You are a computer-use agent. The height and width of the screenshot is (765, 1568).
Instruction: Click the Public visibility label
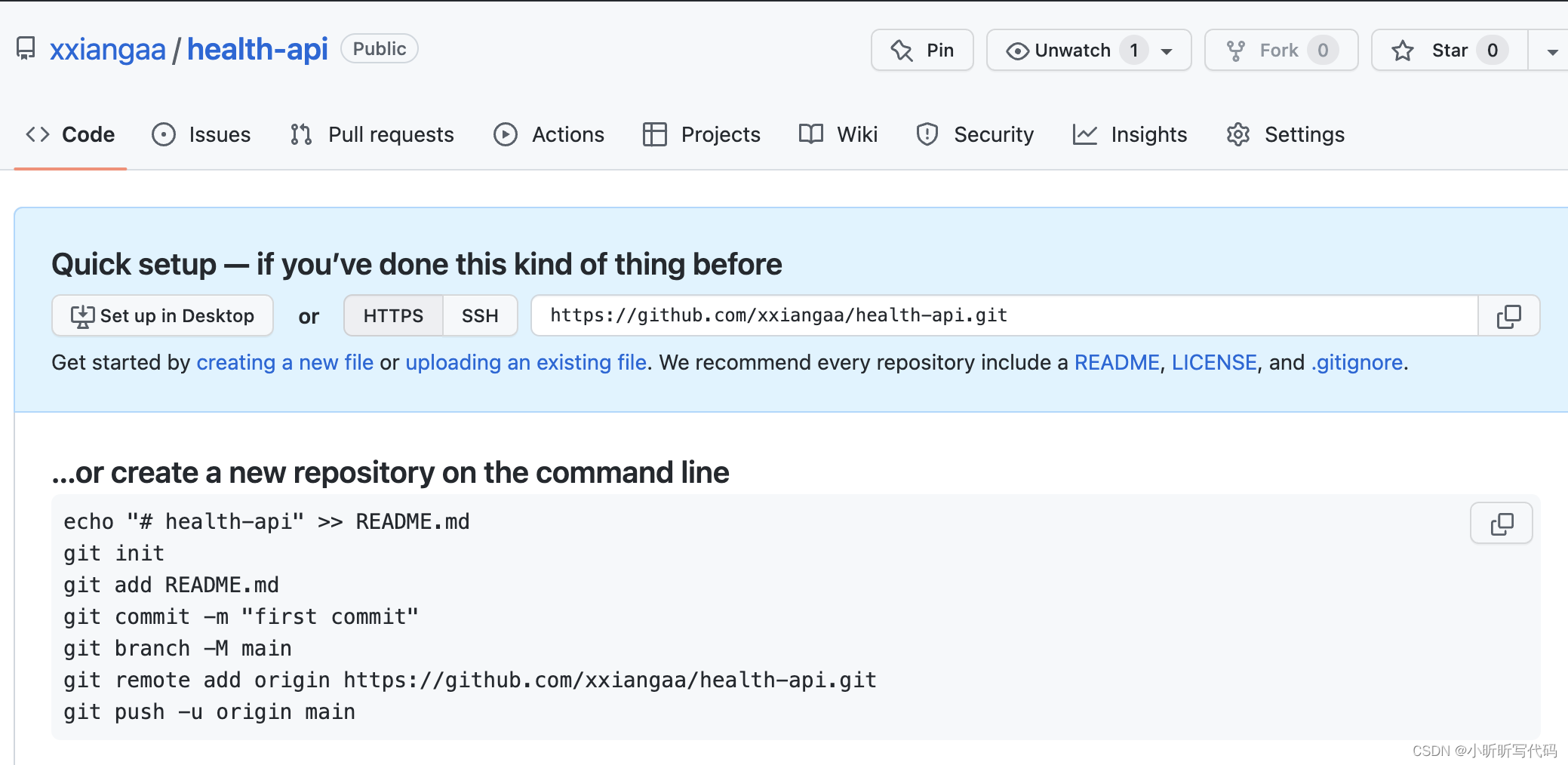(380, 49)
